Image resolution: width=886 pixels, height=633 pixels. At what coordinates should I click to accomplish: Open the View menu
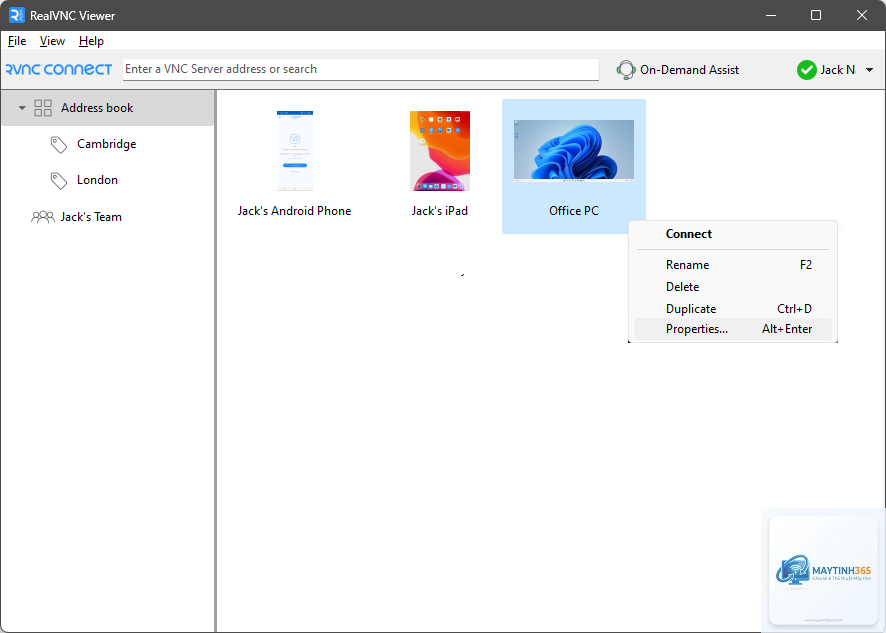pyautogui.click(x=52, y=41)
